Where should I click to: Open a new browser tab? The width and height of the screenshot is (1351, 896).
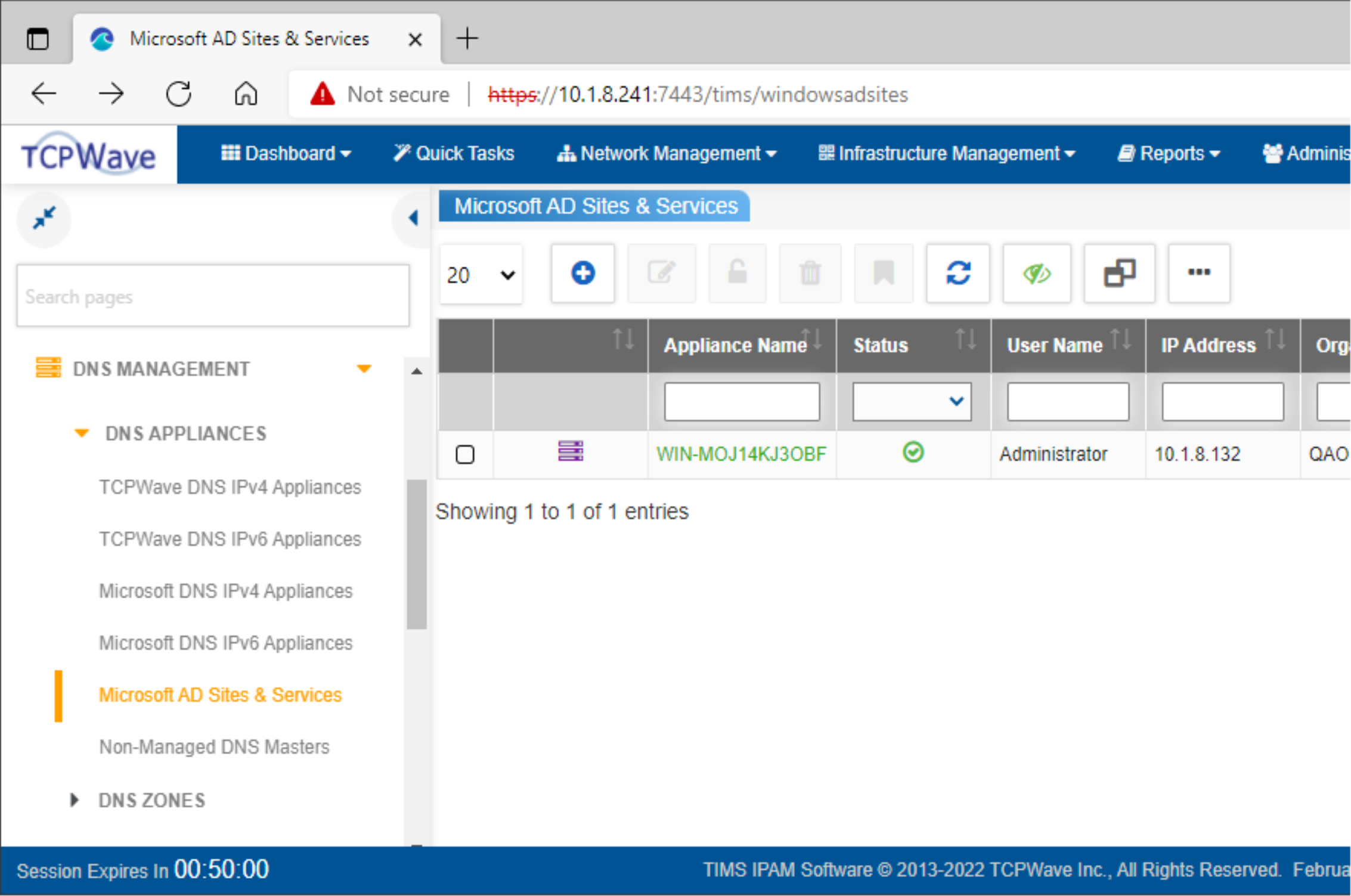(x=467, y=38)
